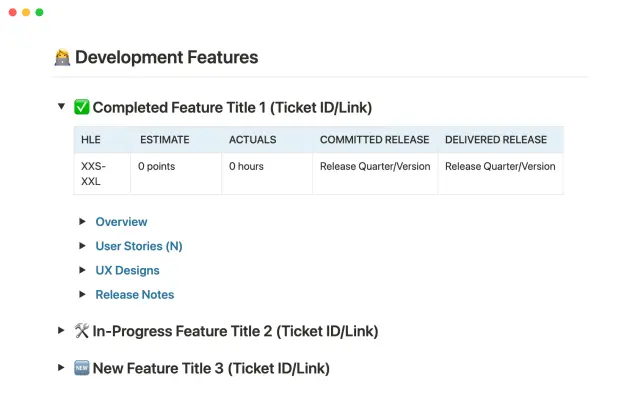Open the Release Notes link

tap(135, 295)
